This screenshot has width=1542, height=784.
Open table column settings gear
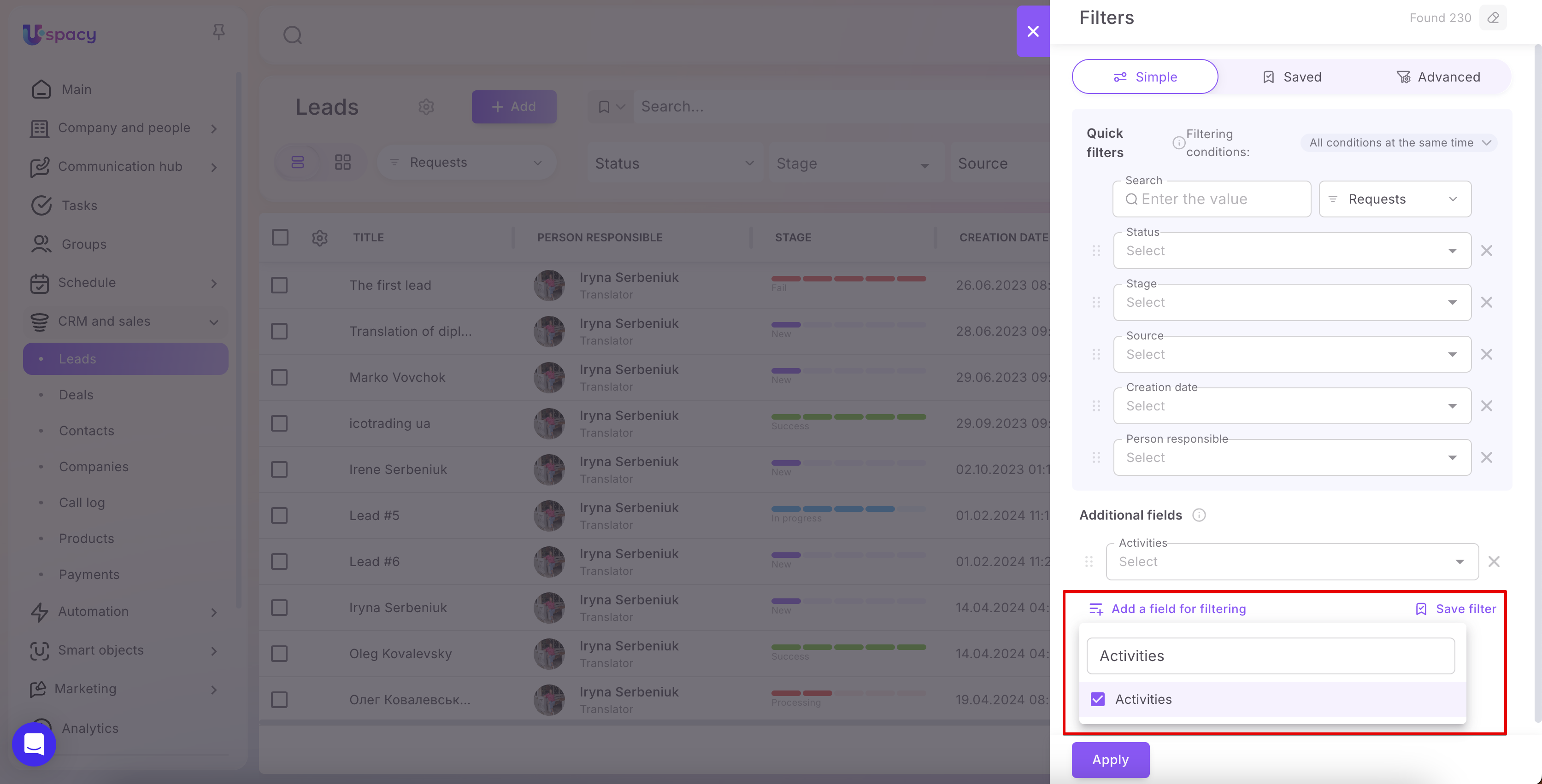click(320, 238)
